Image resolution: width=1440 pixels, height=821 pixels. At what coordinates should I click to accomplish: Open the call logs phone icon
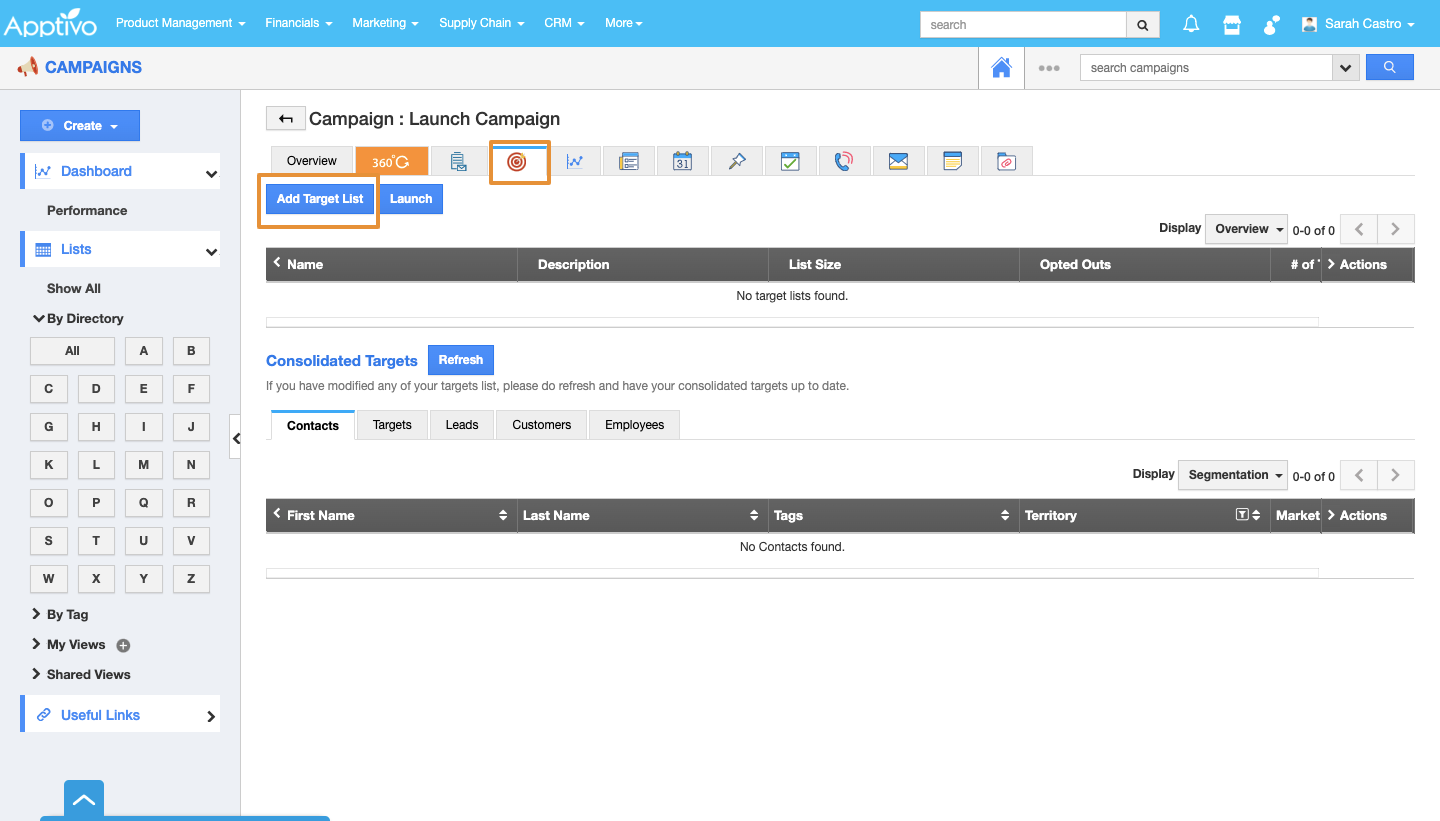pyautogui.click(x=844, y=161)
